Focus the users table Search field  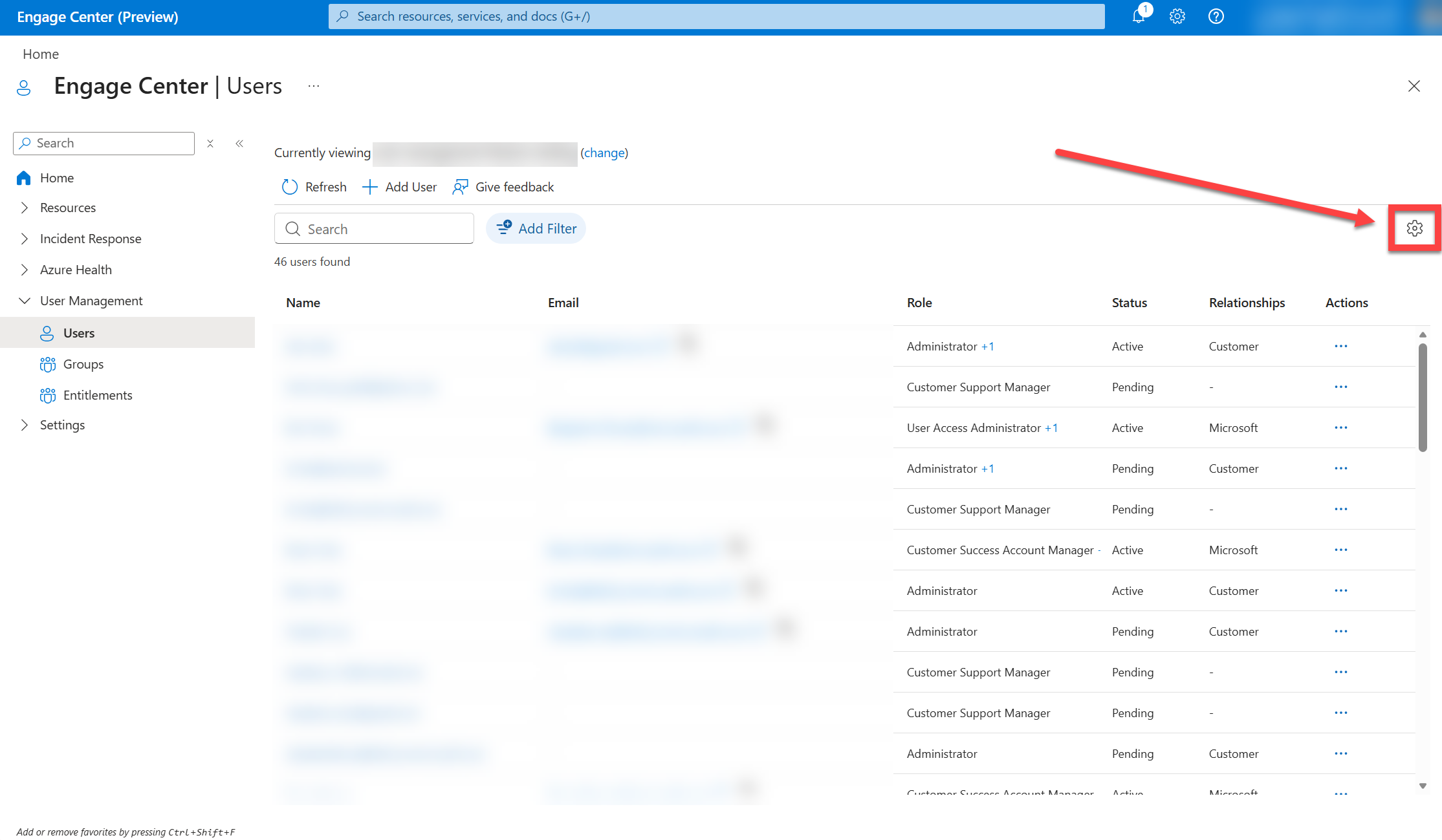pyautogui.click(x=374, y=229)
